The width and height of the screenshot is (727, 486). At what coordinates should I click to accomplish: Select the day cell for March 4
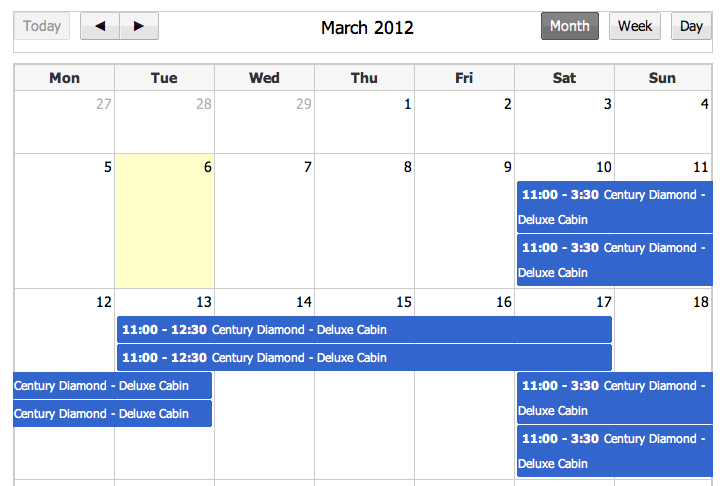point(663,122)
